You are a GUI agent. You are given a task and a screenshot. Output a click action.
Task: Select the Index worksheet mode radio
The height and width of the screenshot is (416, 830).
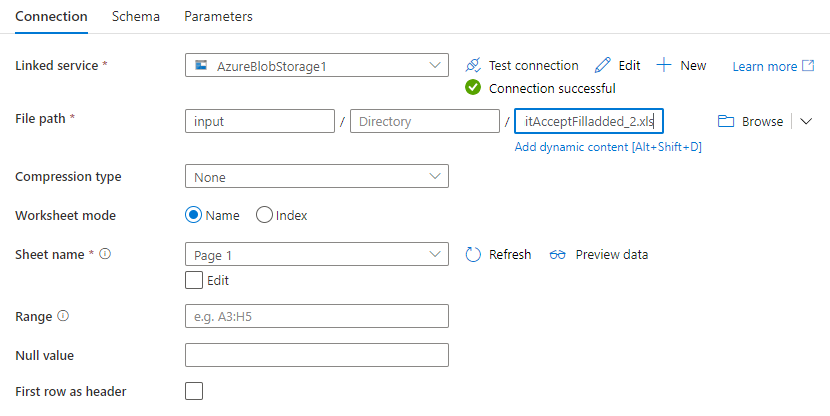pyautogui.click(x=265, y=215)
